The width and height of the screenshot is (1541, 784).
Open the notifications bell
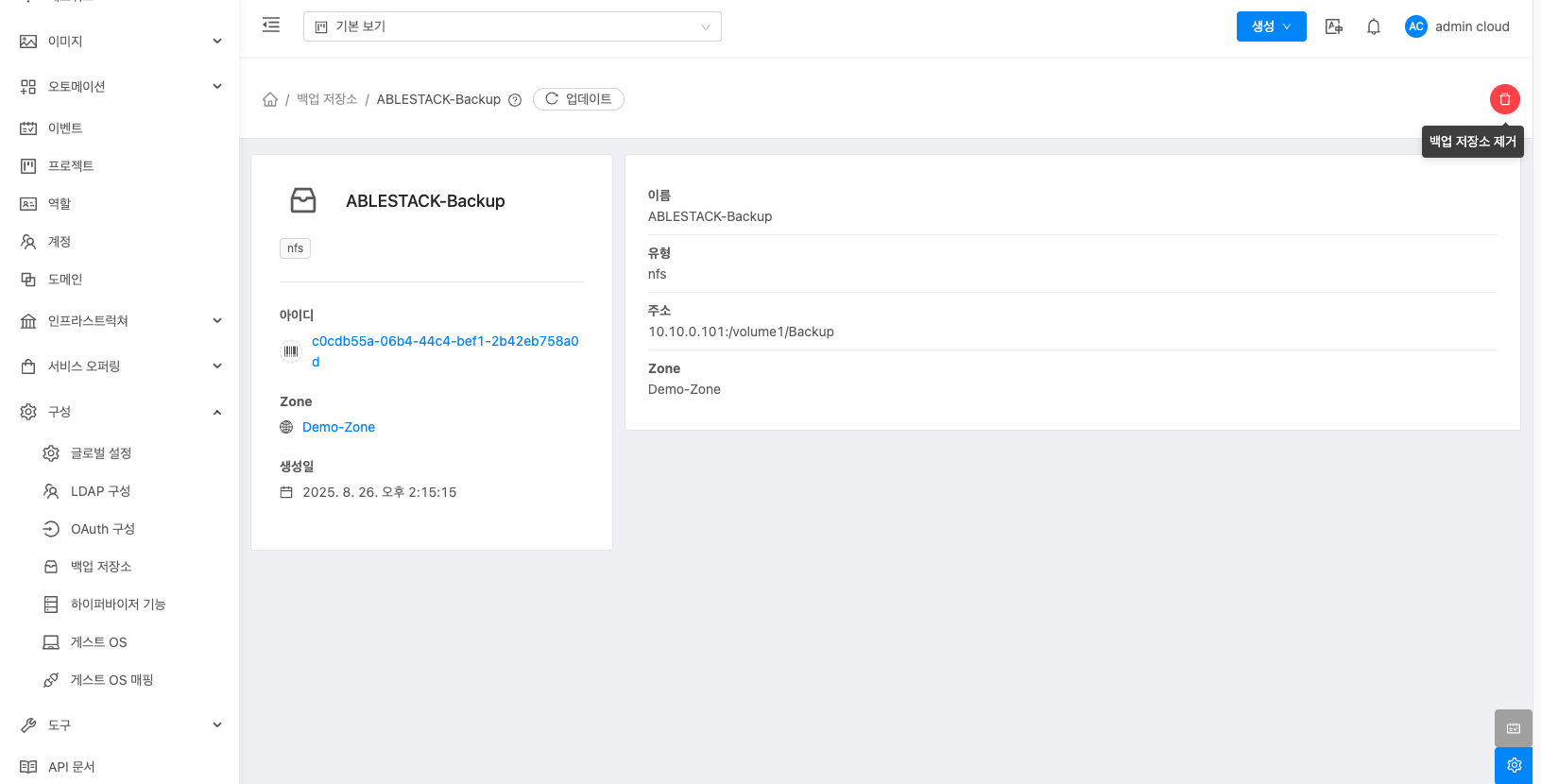(1373, 26)
